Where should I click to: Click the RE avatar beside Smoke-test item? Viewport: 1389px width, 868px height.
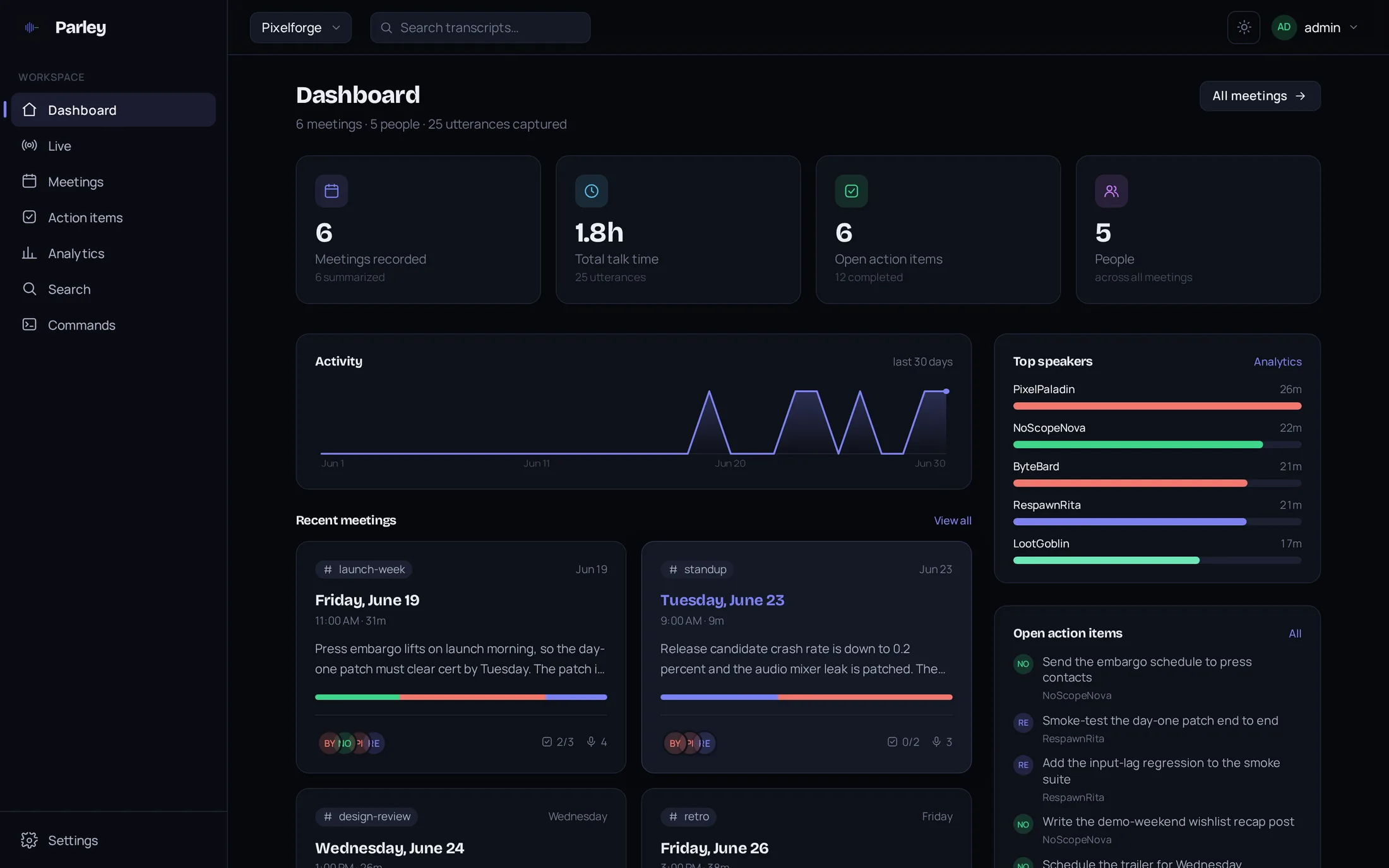click(x=1023, y=723)
